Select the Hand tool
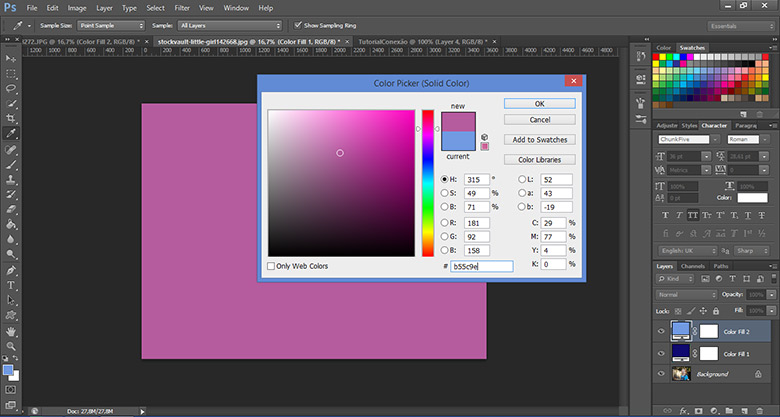This screenshot has height=417, width=780. 11,330
